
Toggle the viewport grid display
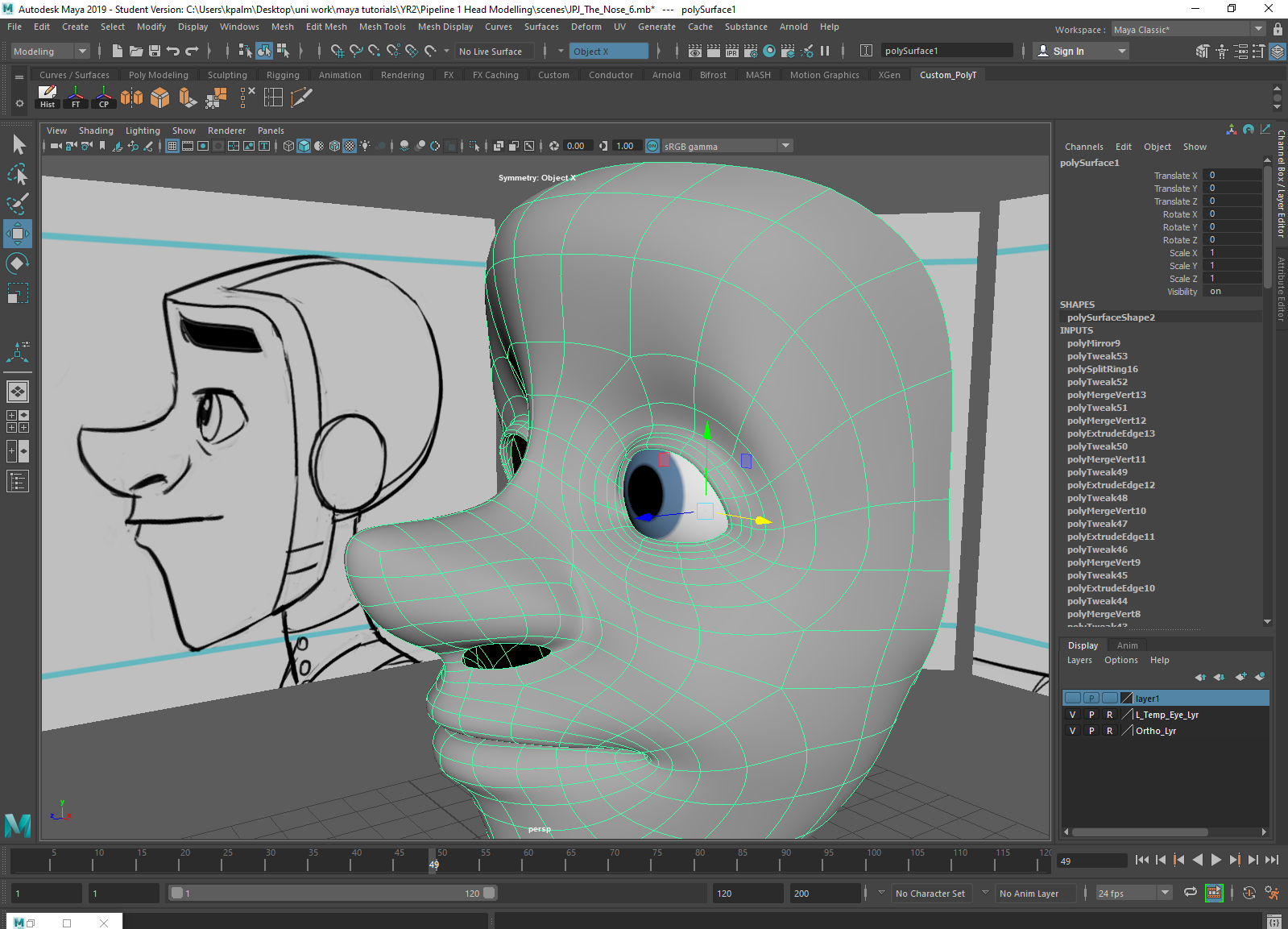(172, 146)
